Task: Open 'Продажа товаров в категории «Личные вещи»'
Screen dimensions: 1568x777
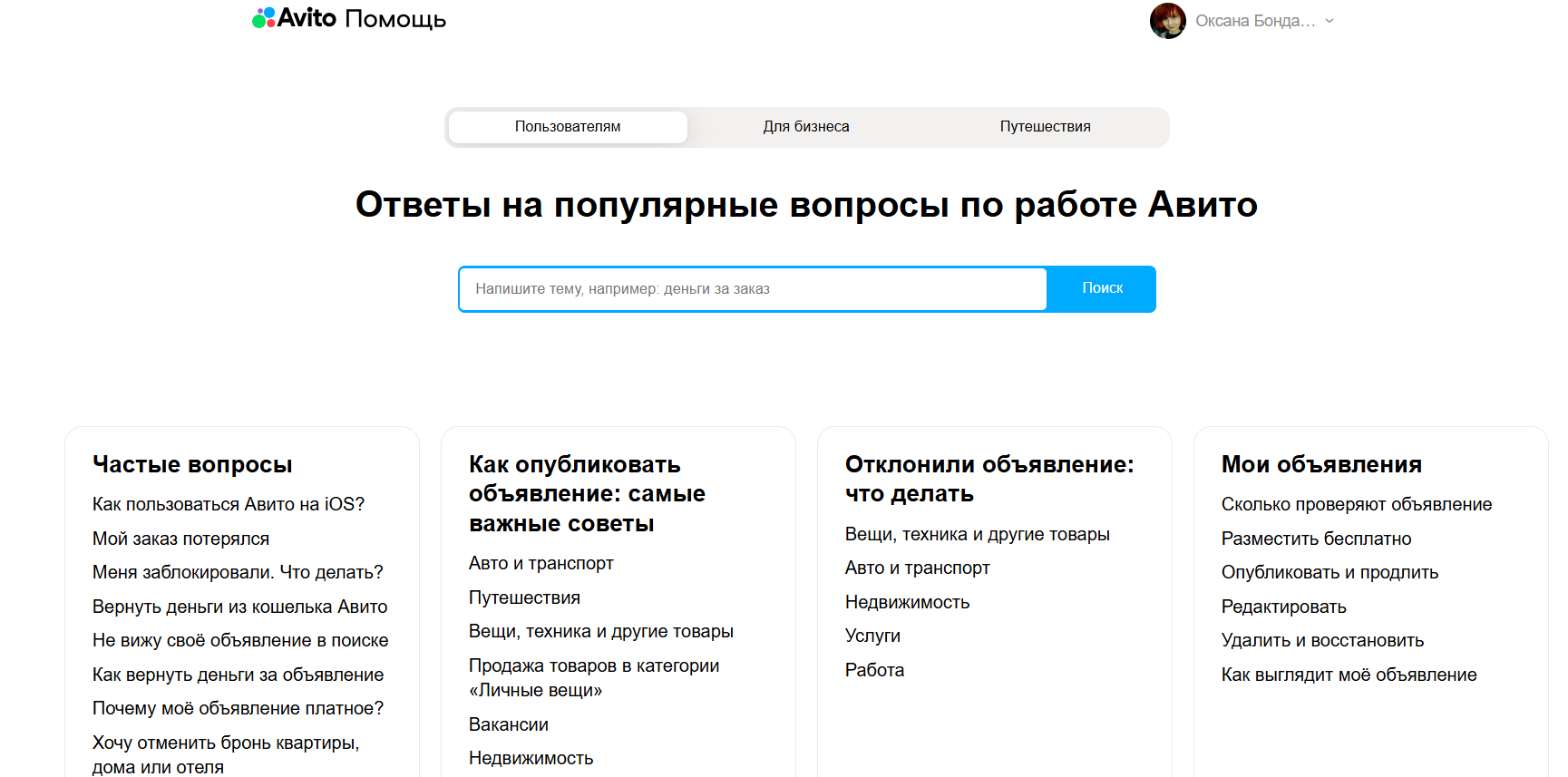Action: [594, 677]
